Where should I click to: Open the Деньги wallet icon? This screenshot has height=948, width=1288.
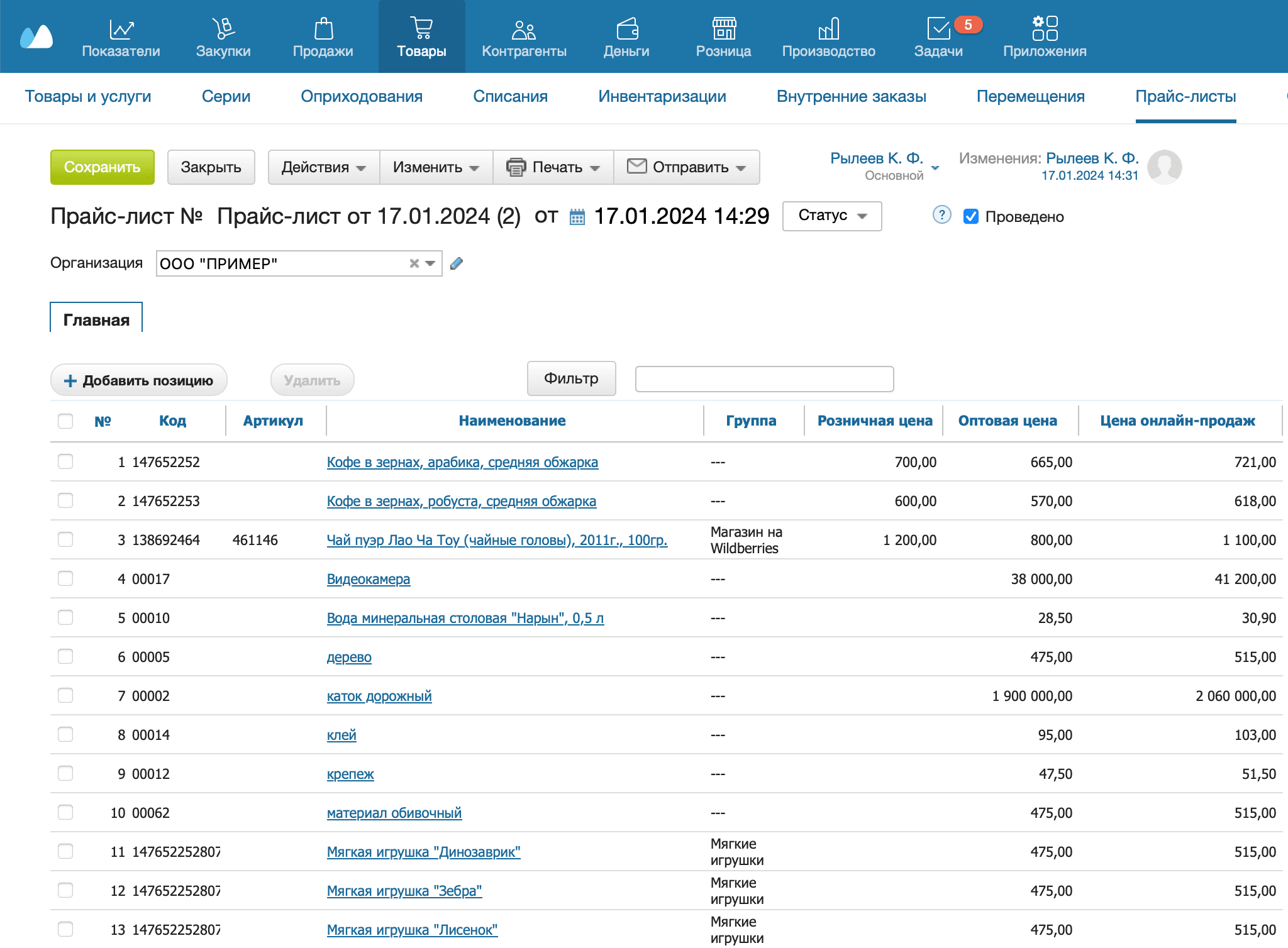[x=626, y=29]
